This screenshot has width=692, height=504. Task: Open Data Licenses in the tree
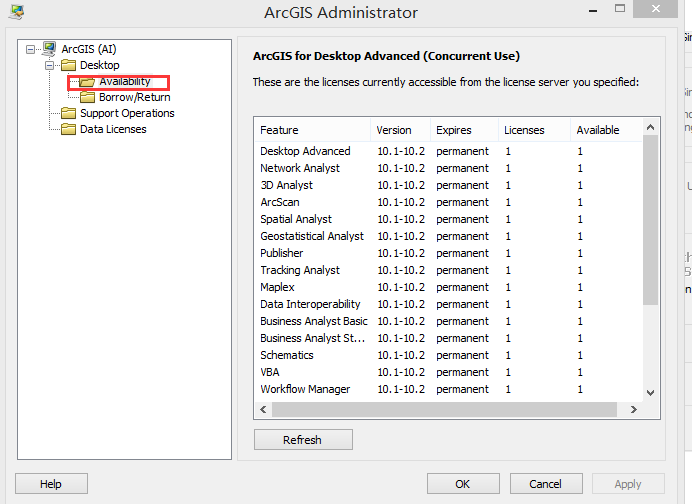point(113,129)
